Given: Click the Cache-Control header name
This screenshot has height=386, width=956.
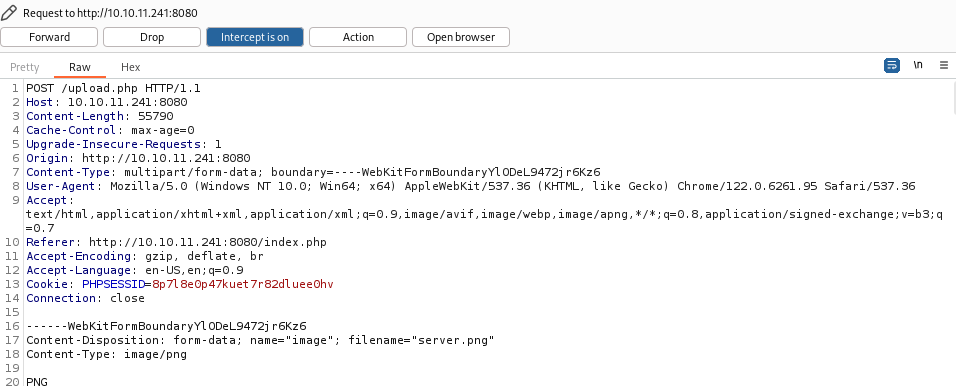Looking at the screenshot, I should (x=71, y=130).
